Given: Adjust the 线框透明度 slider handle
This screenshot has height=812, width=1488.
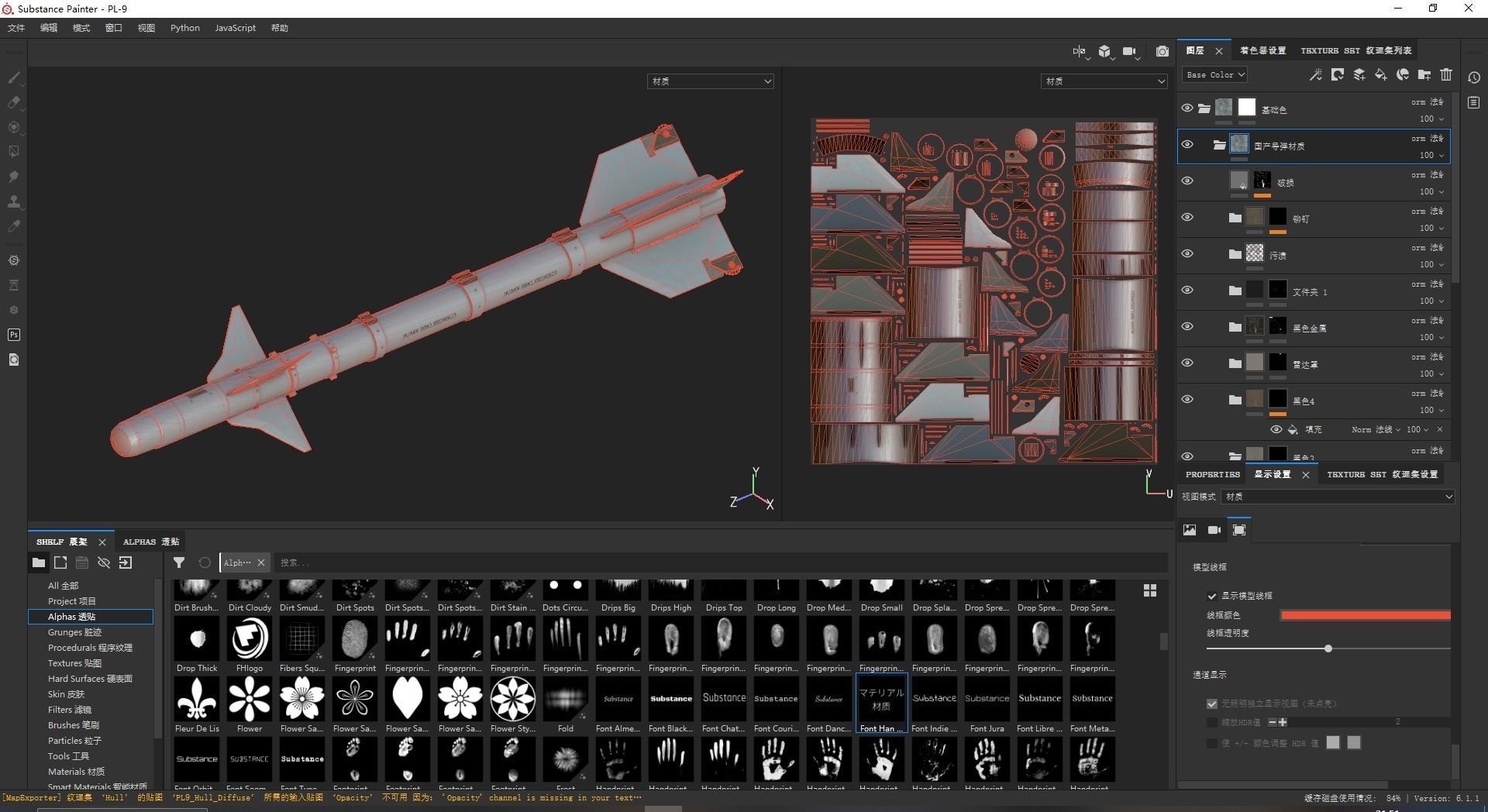Looking at the screenshot, I should pyautogui.click(x=1328, y=649).
